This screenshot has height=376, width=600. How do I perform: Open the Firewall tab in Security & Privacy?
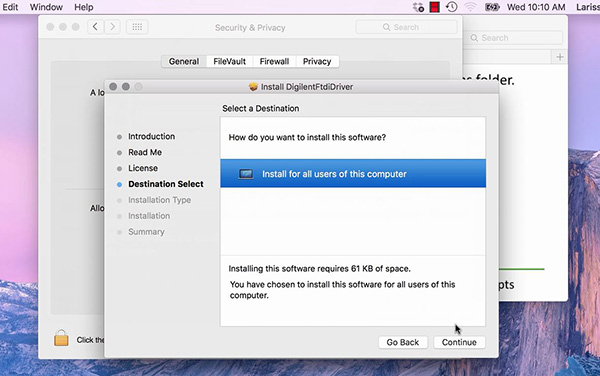[274, 61]
